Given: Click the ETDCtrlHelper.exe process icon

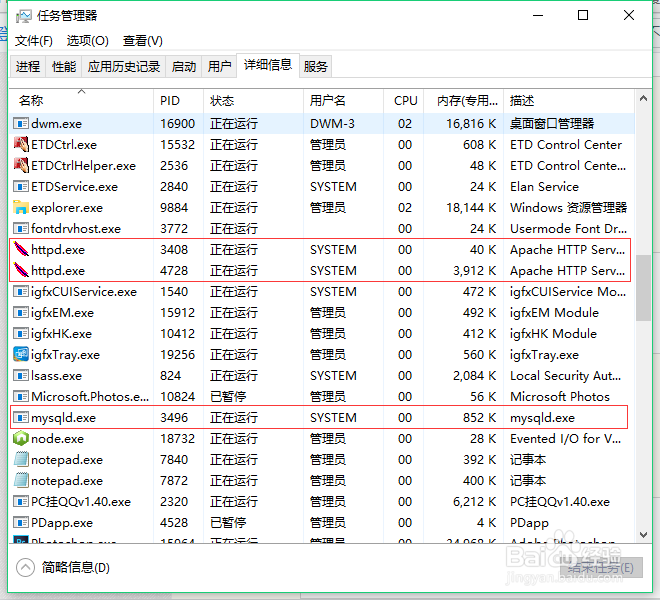Looking at the screenshot, I should click(x=21, y=165).
